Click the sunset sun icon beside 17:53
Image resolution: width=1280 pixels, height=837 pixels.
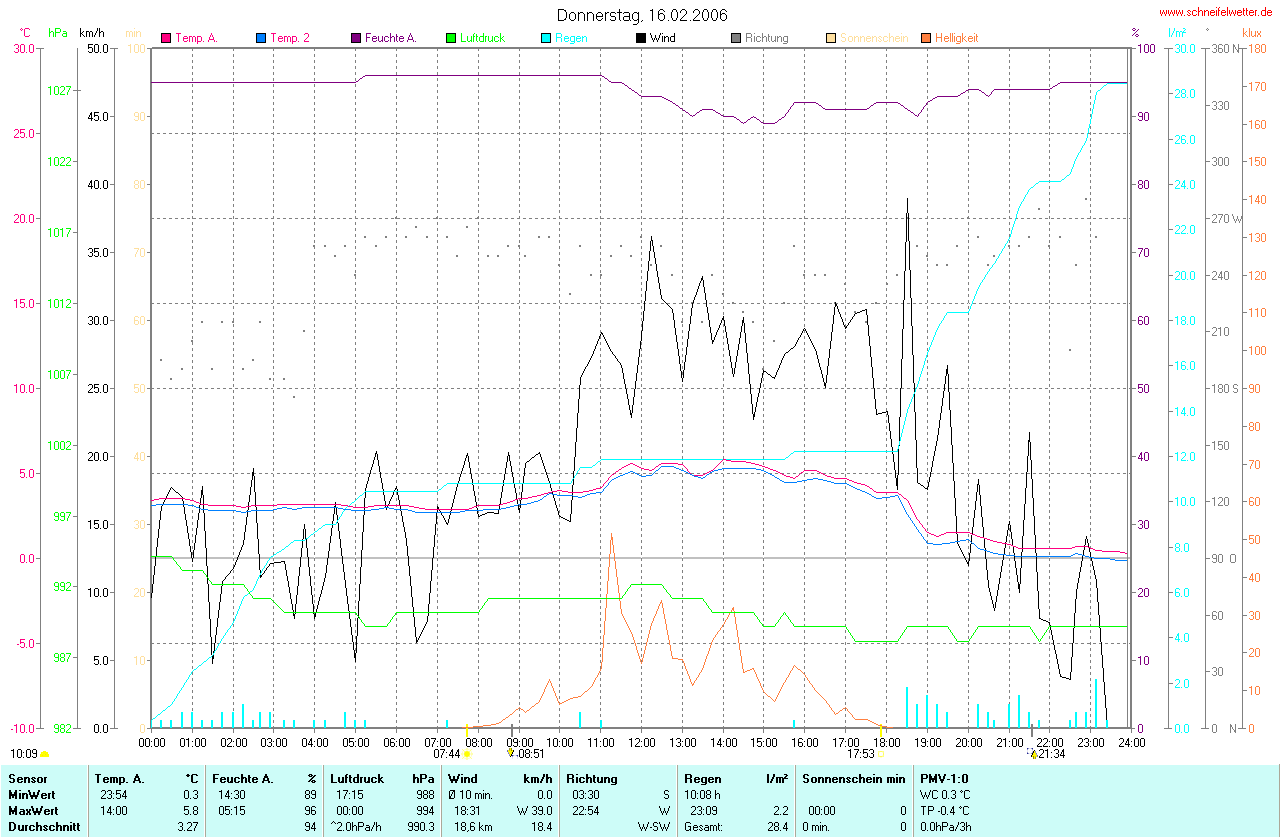point(880,754)
